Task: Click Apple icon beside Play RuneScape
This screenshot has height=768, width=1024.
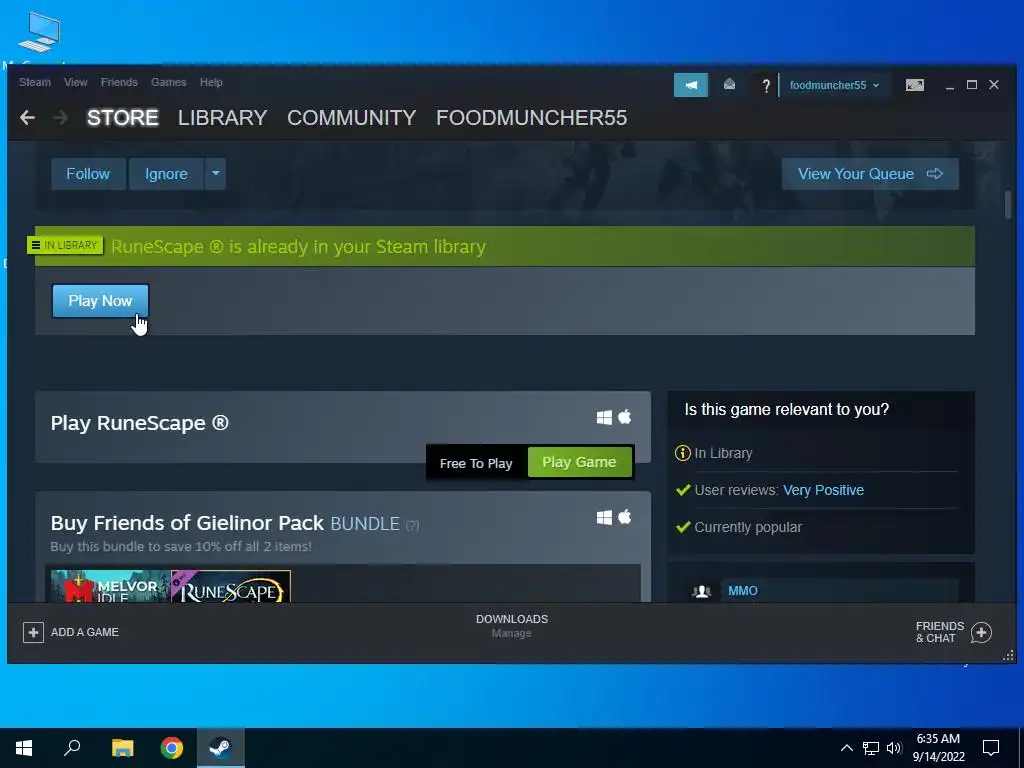Action: click(625, 417)
